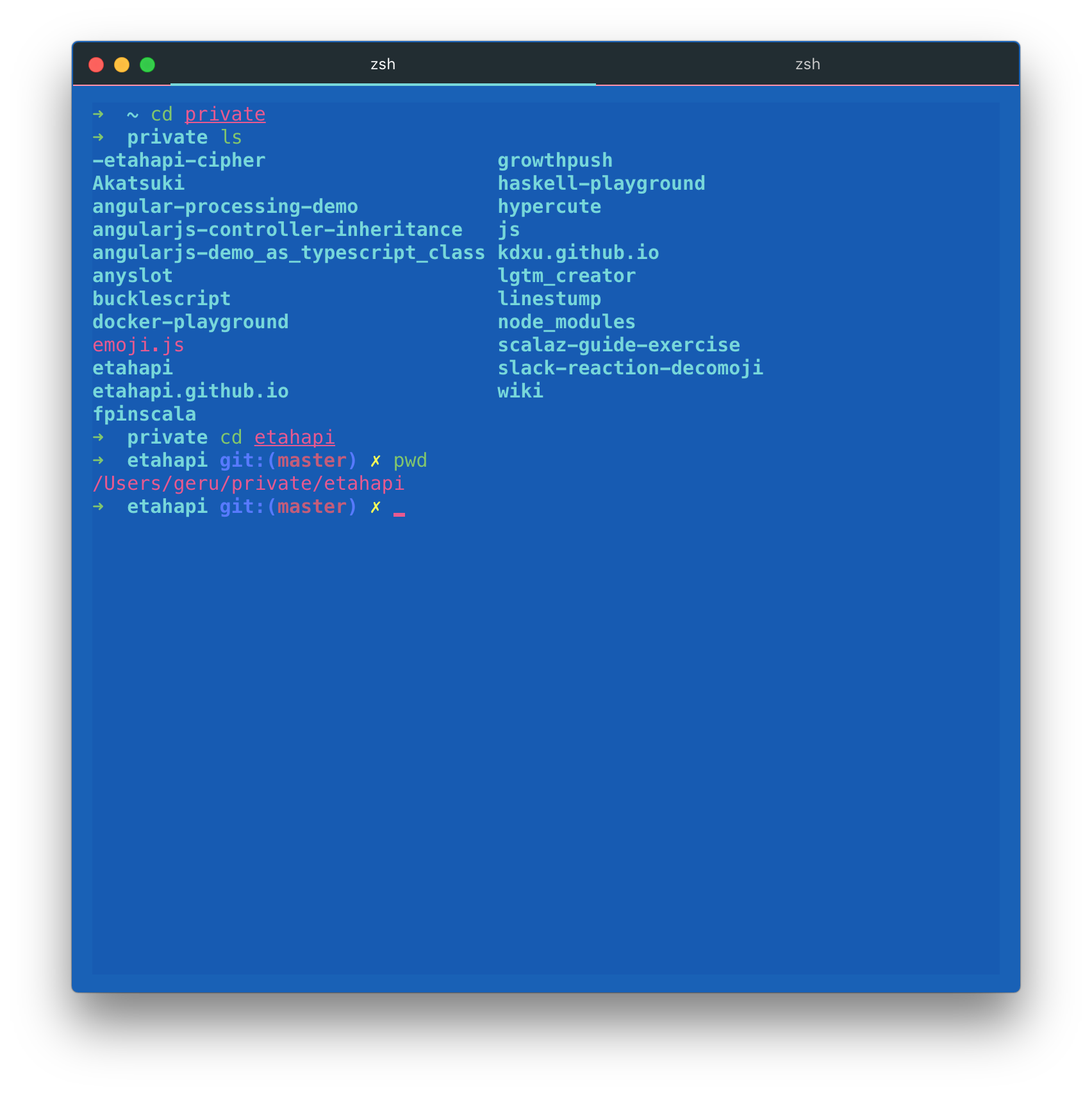The height and width of the screenshot is (1095, 1092).
Task: Click the yellow minimize traffic light
Action: tap(121, 64)
